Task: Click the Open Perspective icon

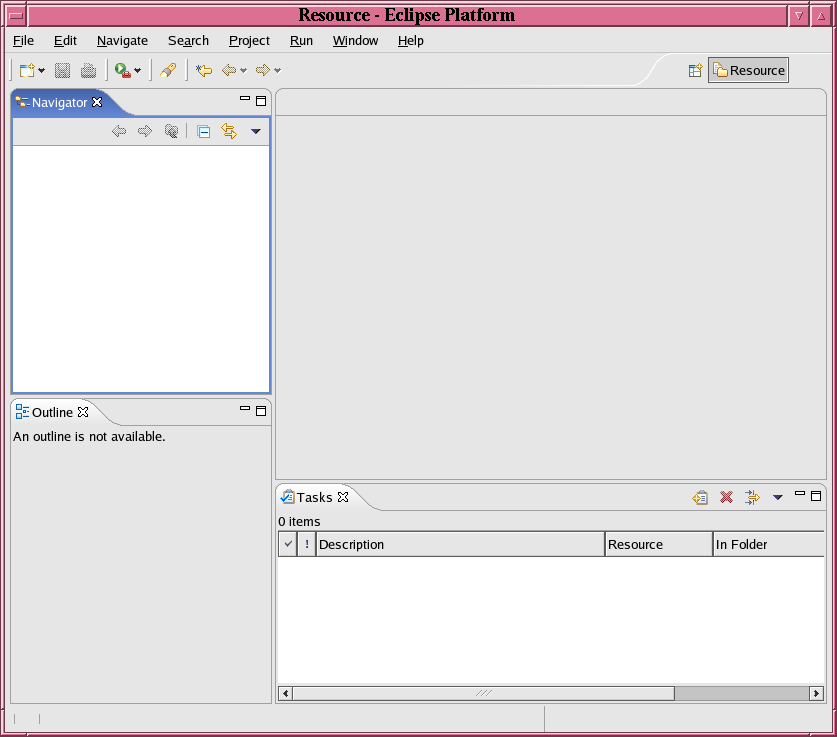Action: tap(695, 70)
